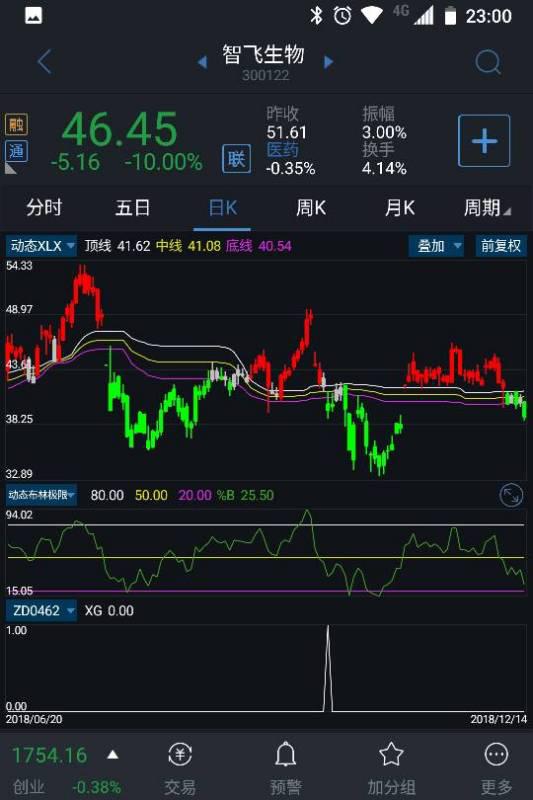The image size is (533, 800).
Task: Add stock to watchlist with plus button
Action: pyautogui.click(x=484, y=141)
